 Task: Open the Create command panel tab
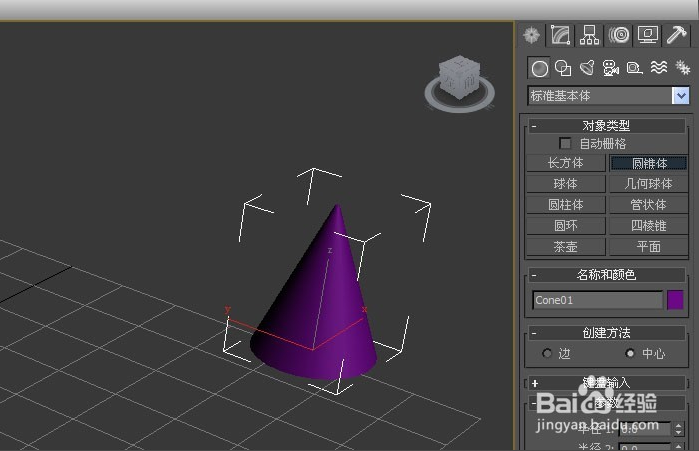tap(531, 35)
